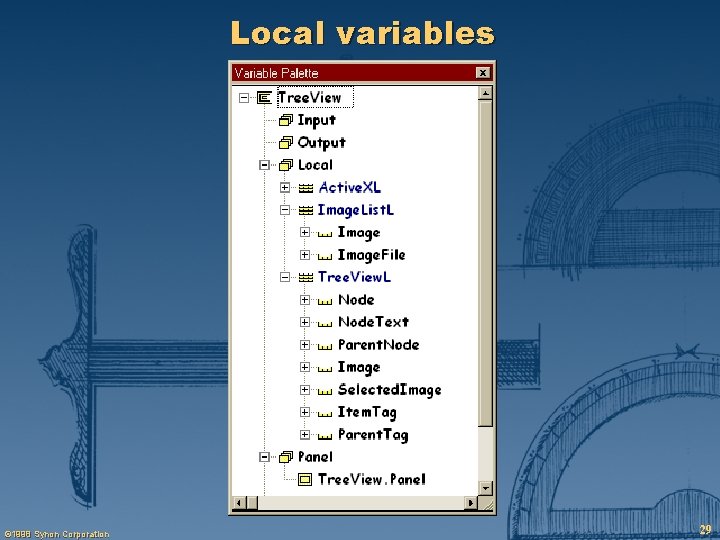The image size is (720, 540).
Task: Select the ImageFile label
Action: [x=371, y=255]
